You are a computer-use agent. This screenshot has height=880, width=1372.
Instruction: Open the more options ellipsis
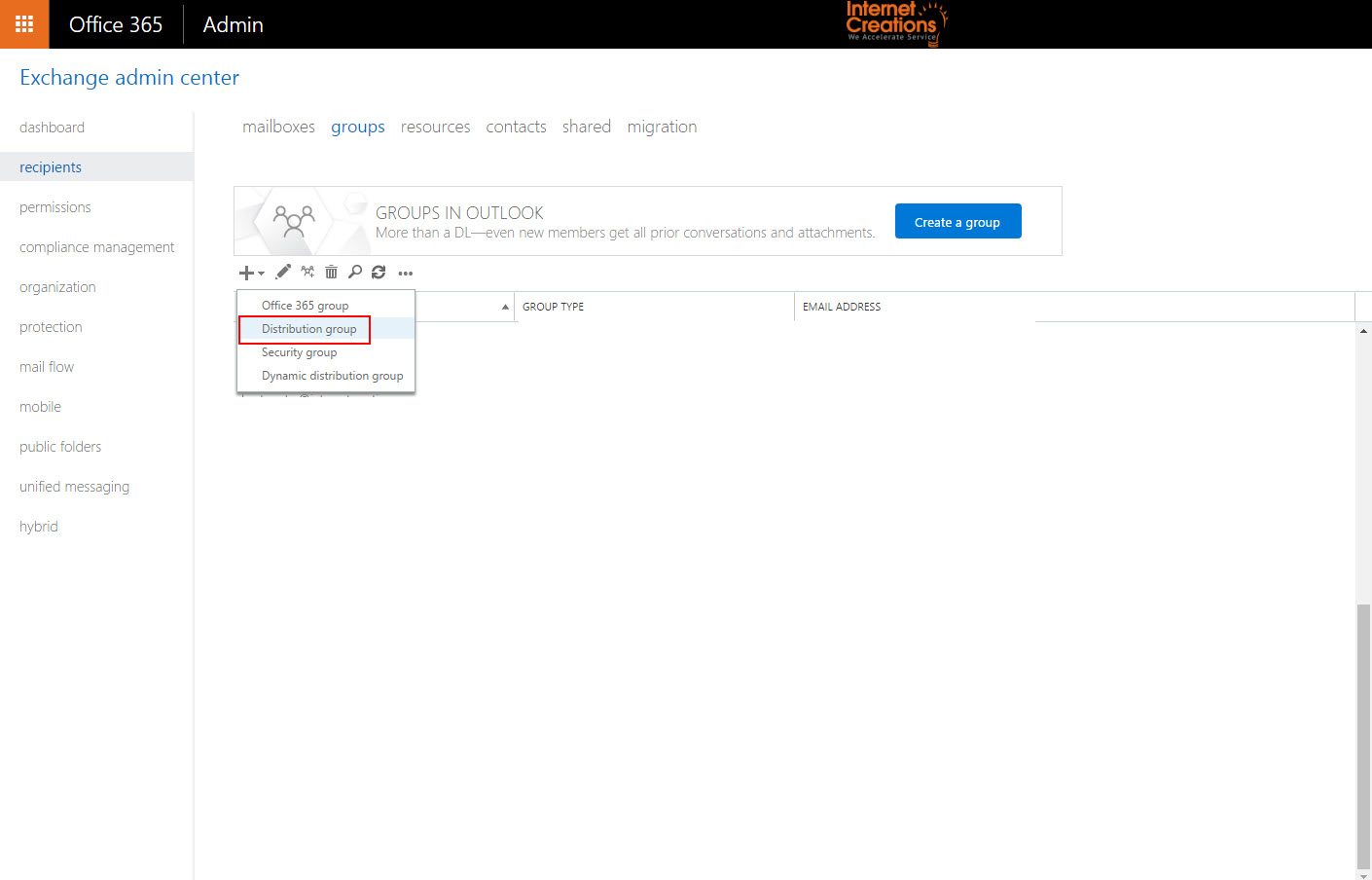406,274
